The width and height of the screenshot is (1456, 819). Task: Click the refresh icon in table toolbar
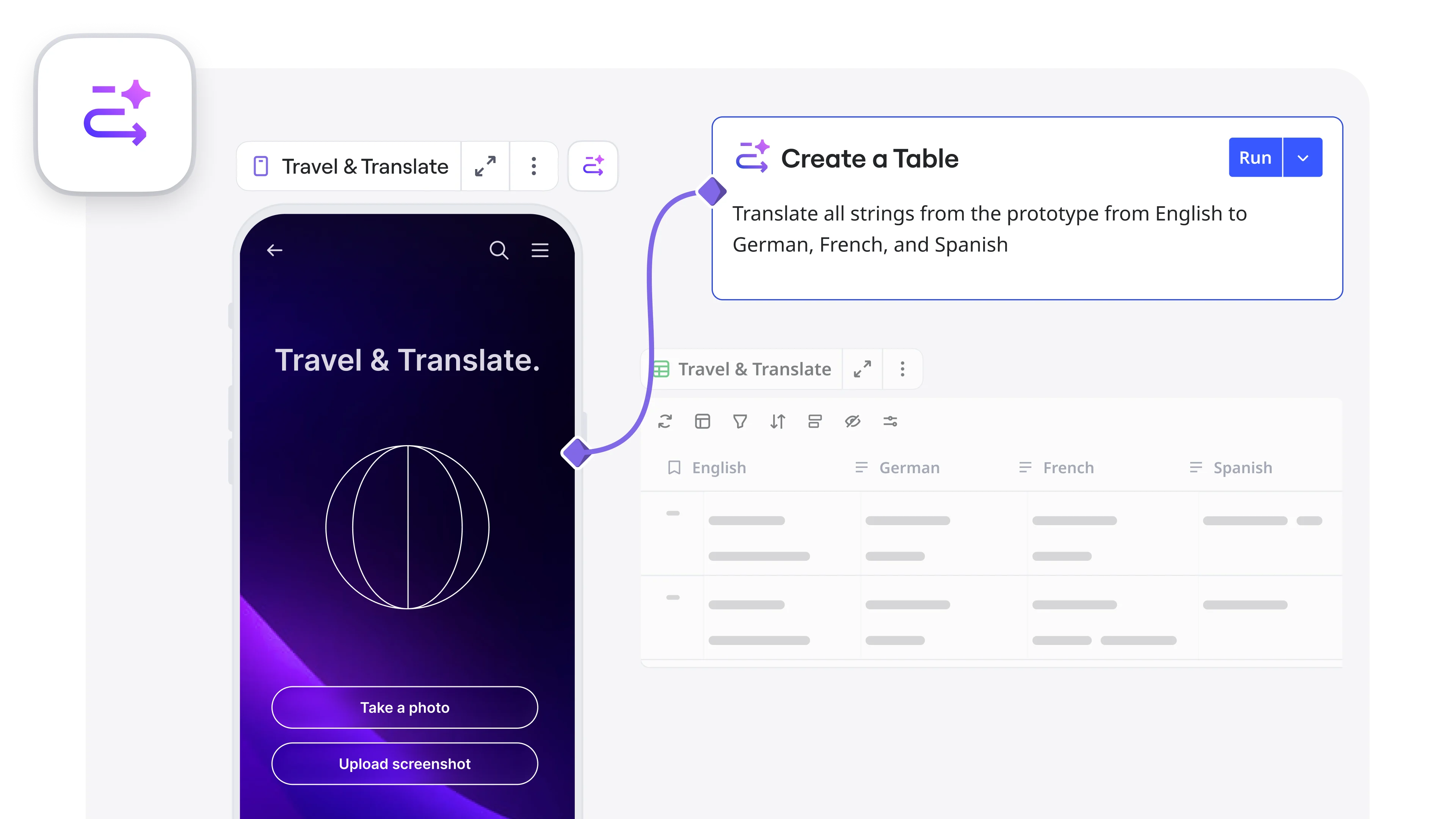pyautogui.click(x=665, y=421)
